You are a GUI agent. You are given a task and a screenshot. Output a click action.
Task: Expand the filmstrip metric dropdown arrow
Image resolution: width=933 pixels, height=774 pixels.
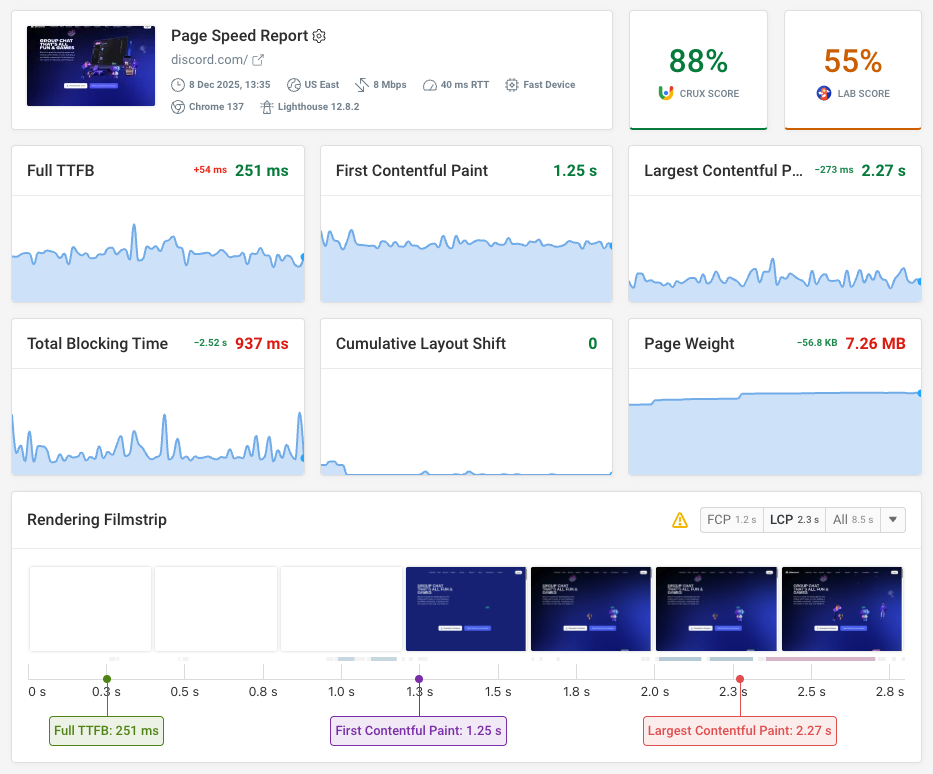893,519
